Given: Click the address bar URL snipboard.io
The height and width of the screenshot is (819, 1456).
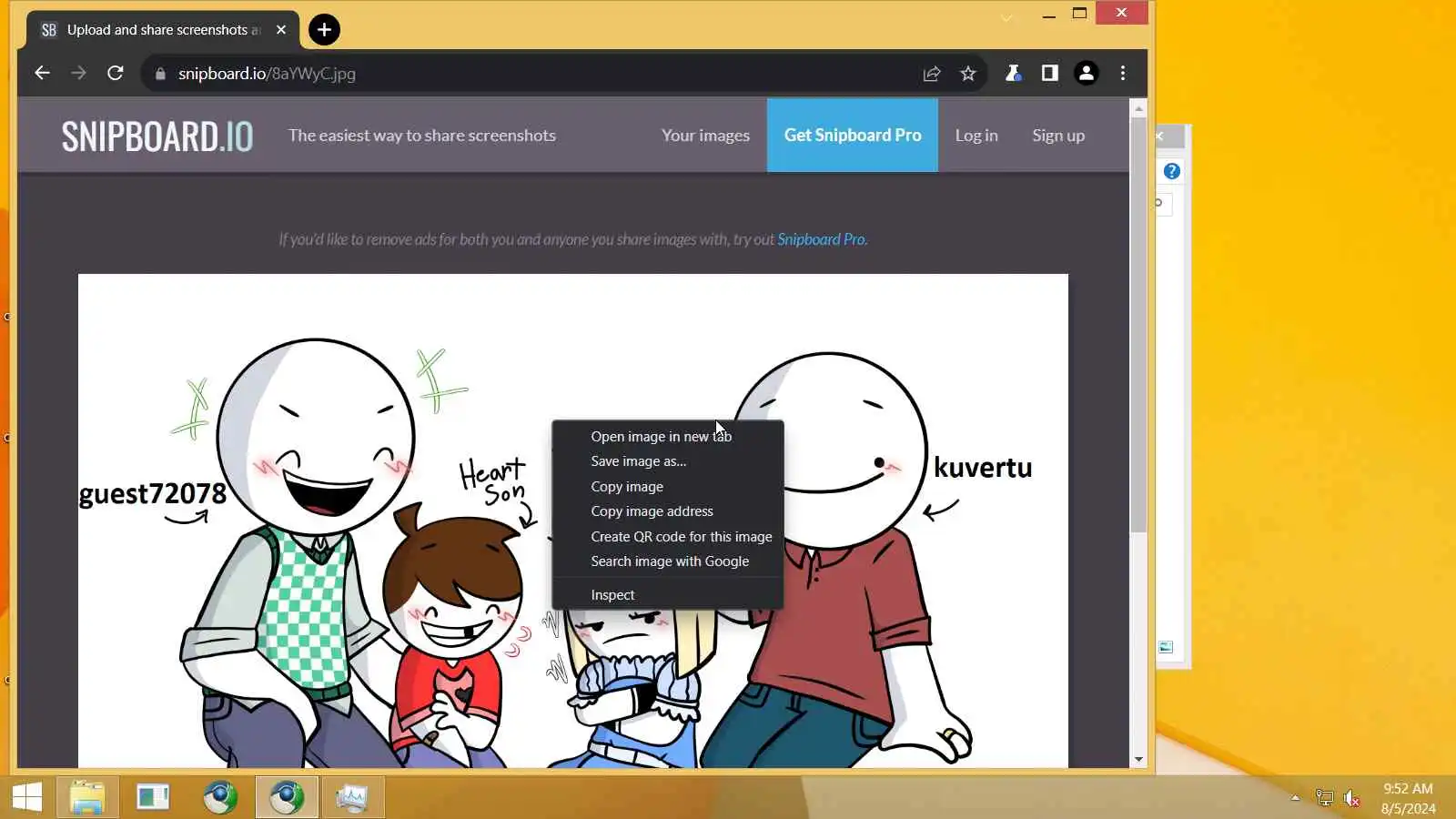Looking at the screenshot, I should (267, 74).
